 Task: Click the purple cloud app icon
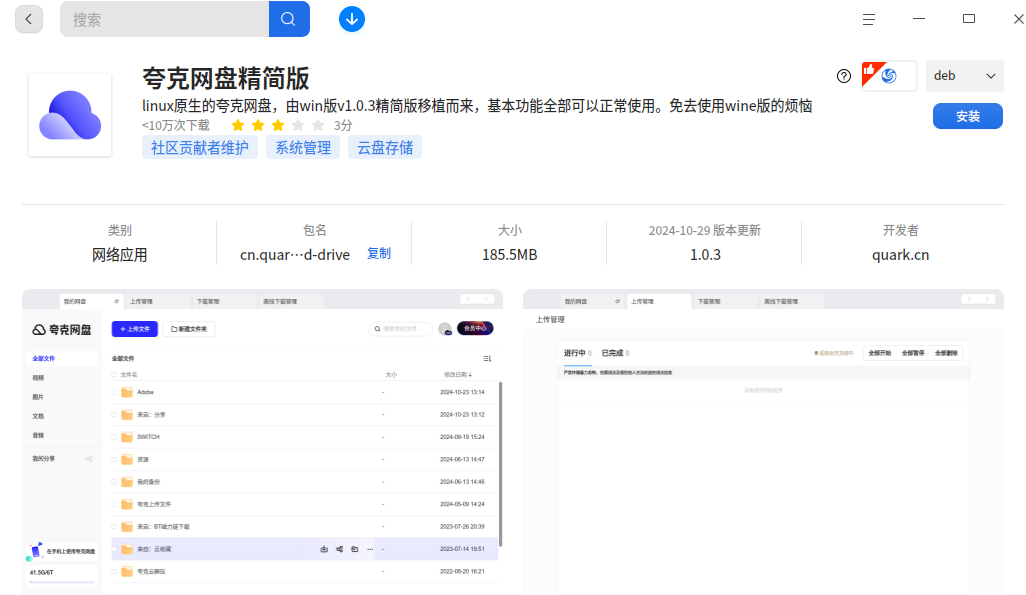coord(70,115)
